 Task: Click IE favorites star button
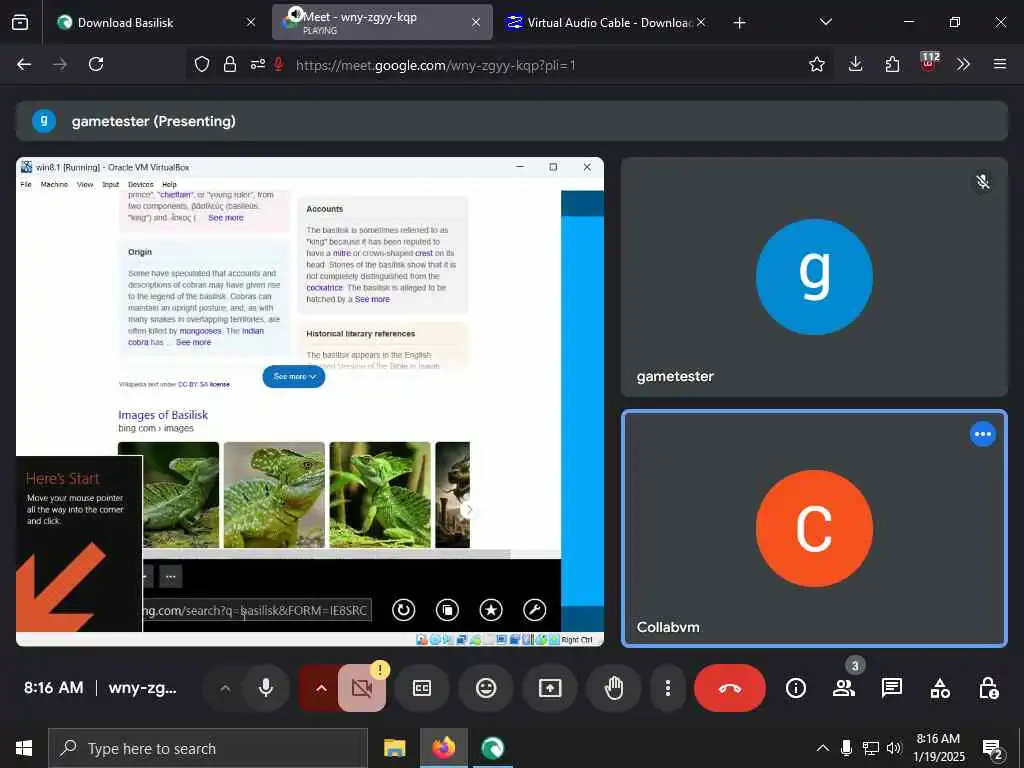(491, 610)
